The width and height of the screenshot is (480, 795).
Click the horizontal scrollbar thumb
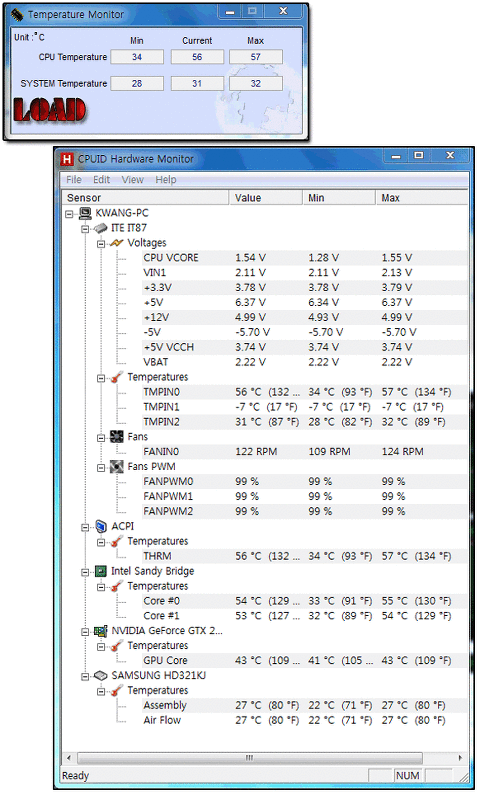pyautogui.click(x=249, y=758)
